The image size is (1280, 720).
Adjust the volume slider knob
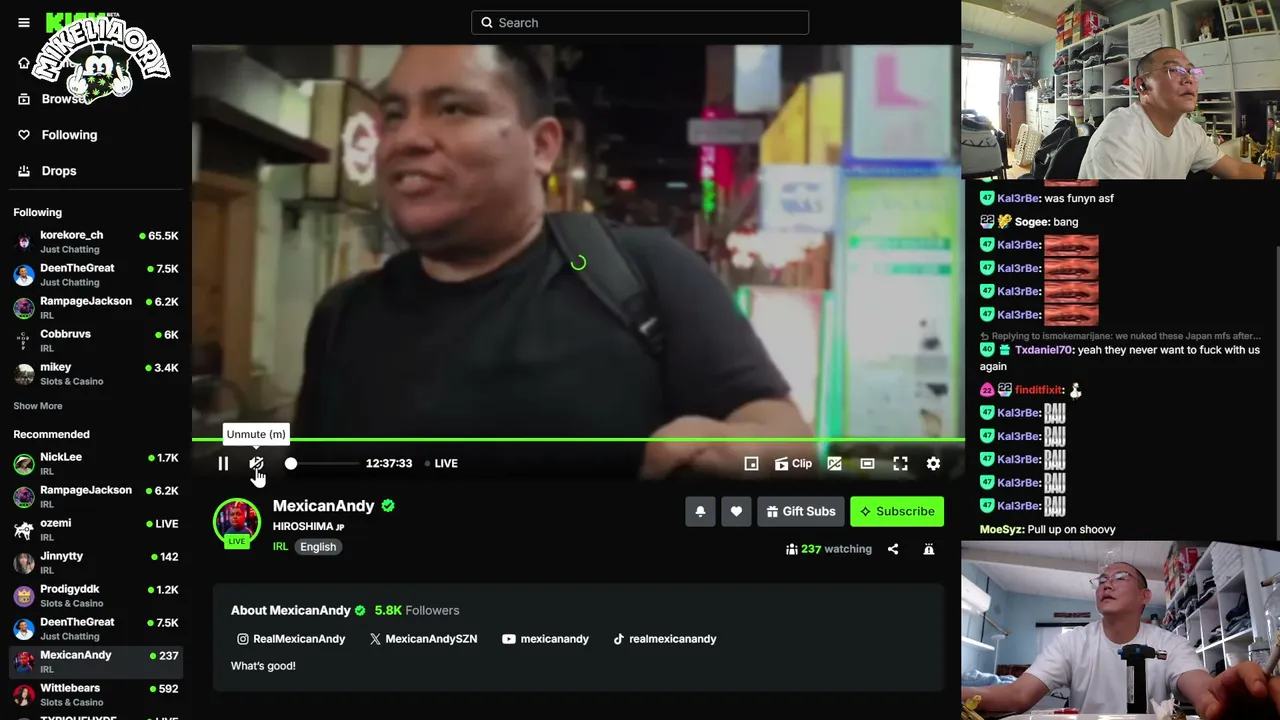click(x=290, y=463)
